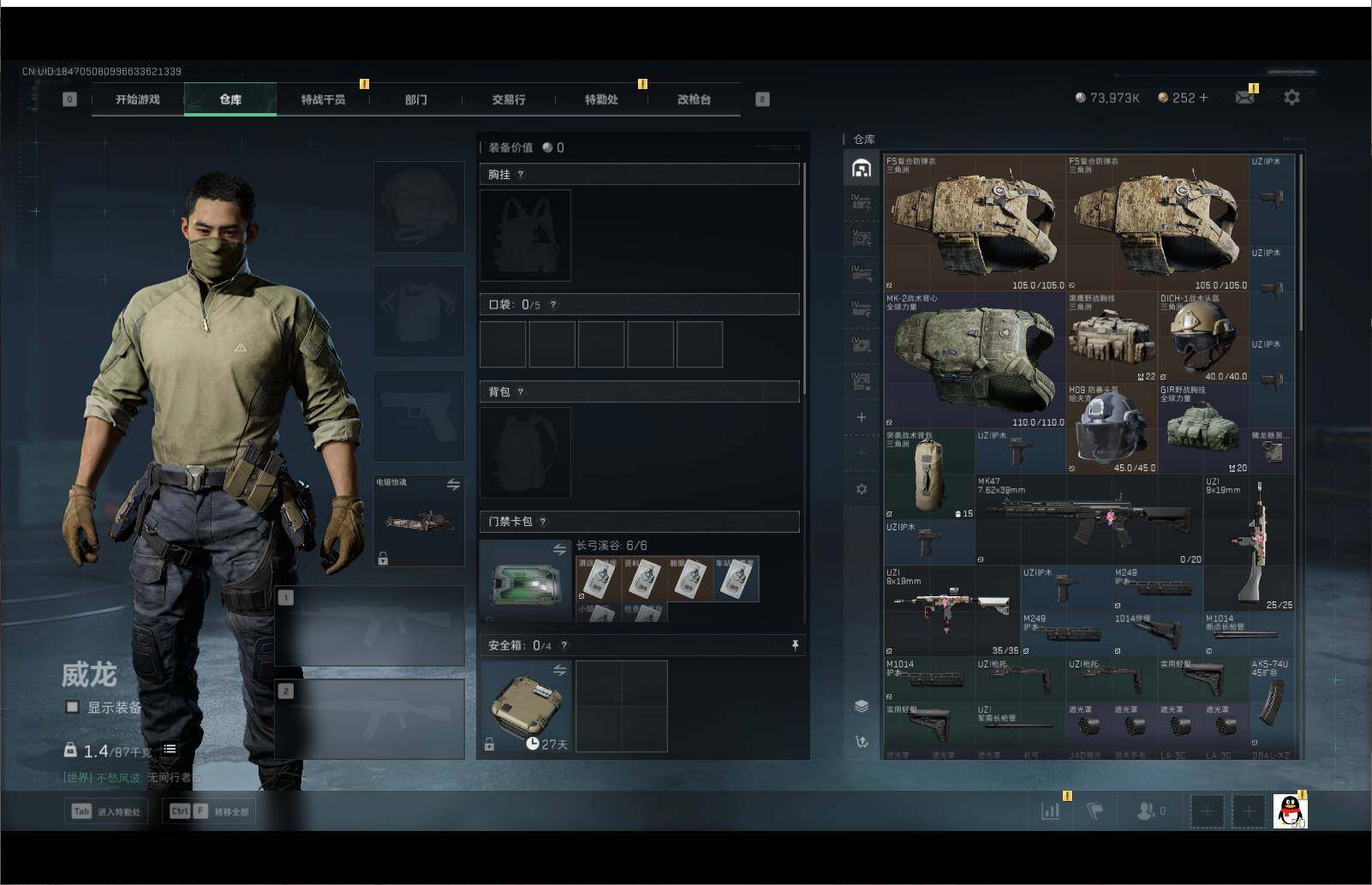This screenshot has width=1372, height=885.
Task: Click the 73,973K currency balance
Action: (1107, 99)
